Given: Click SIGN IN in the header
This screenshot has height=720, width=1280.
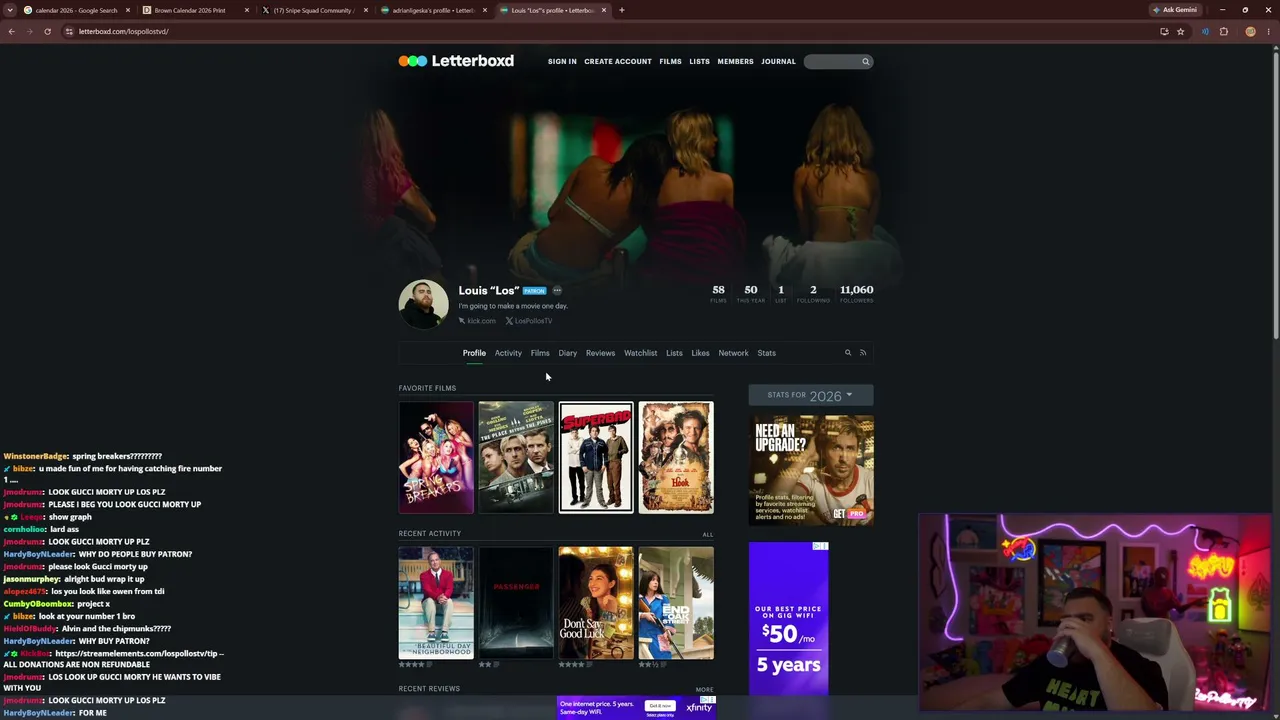Looking at the screenshot, I should pyautogui.click(x=562, y=62).
